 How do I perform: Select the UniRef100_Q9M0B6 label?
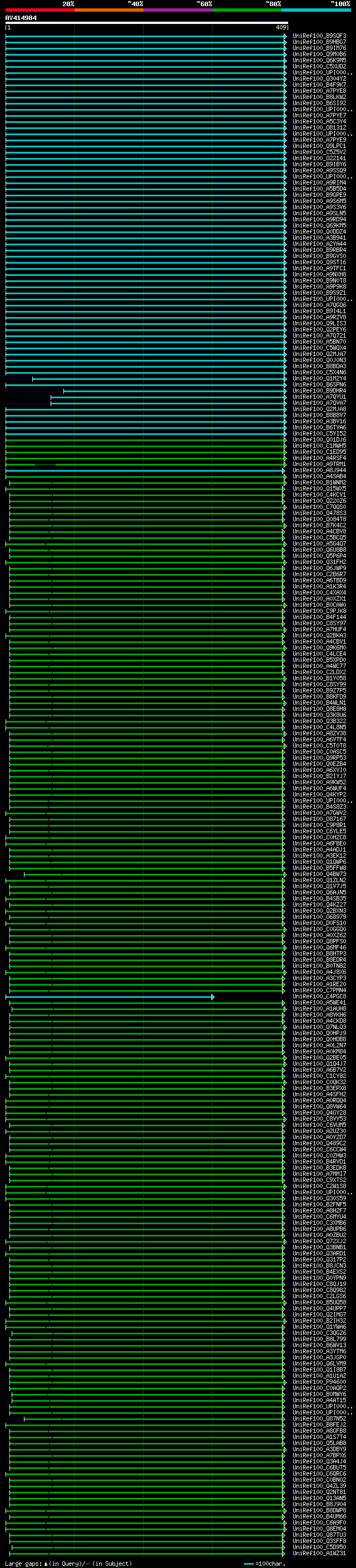coord(319,54)
